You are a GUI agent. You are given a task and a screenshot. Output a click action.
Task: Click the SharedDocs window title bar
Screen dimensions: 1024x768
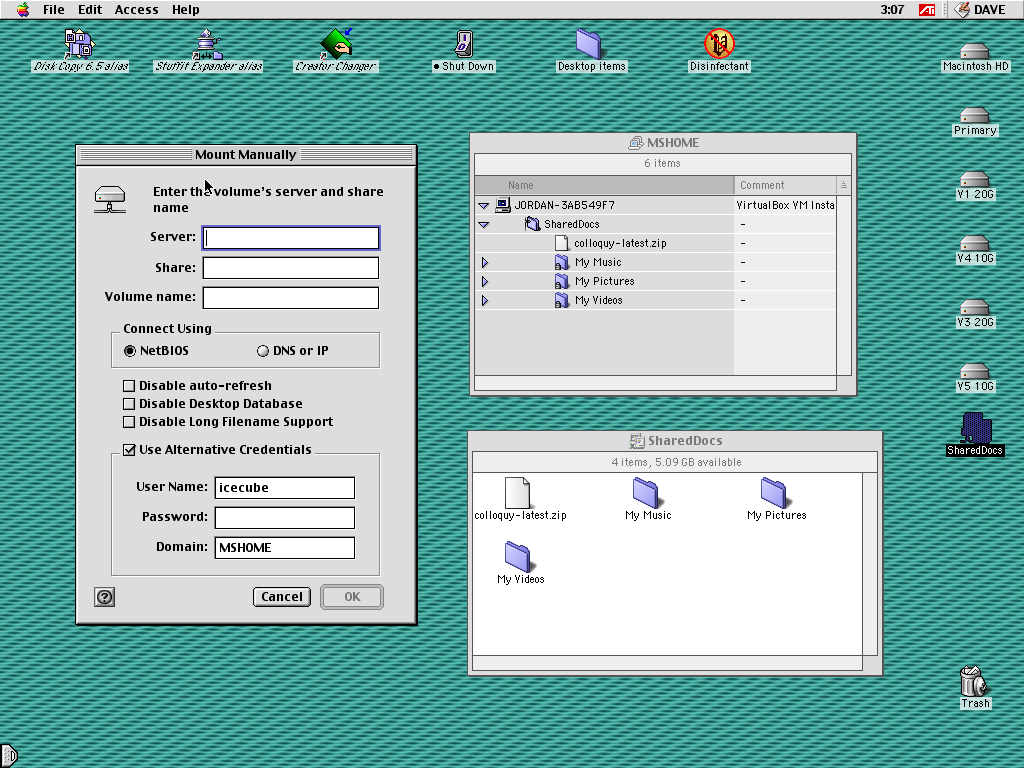(675, 441)
